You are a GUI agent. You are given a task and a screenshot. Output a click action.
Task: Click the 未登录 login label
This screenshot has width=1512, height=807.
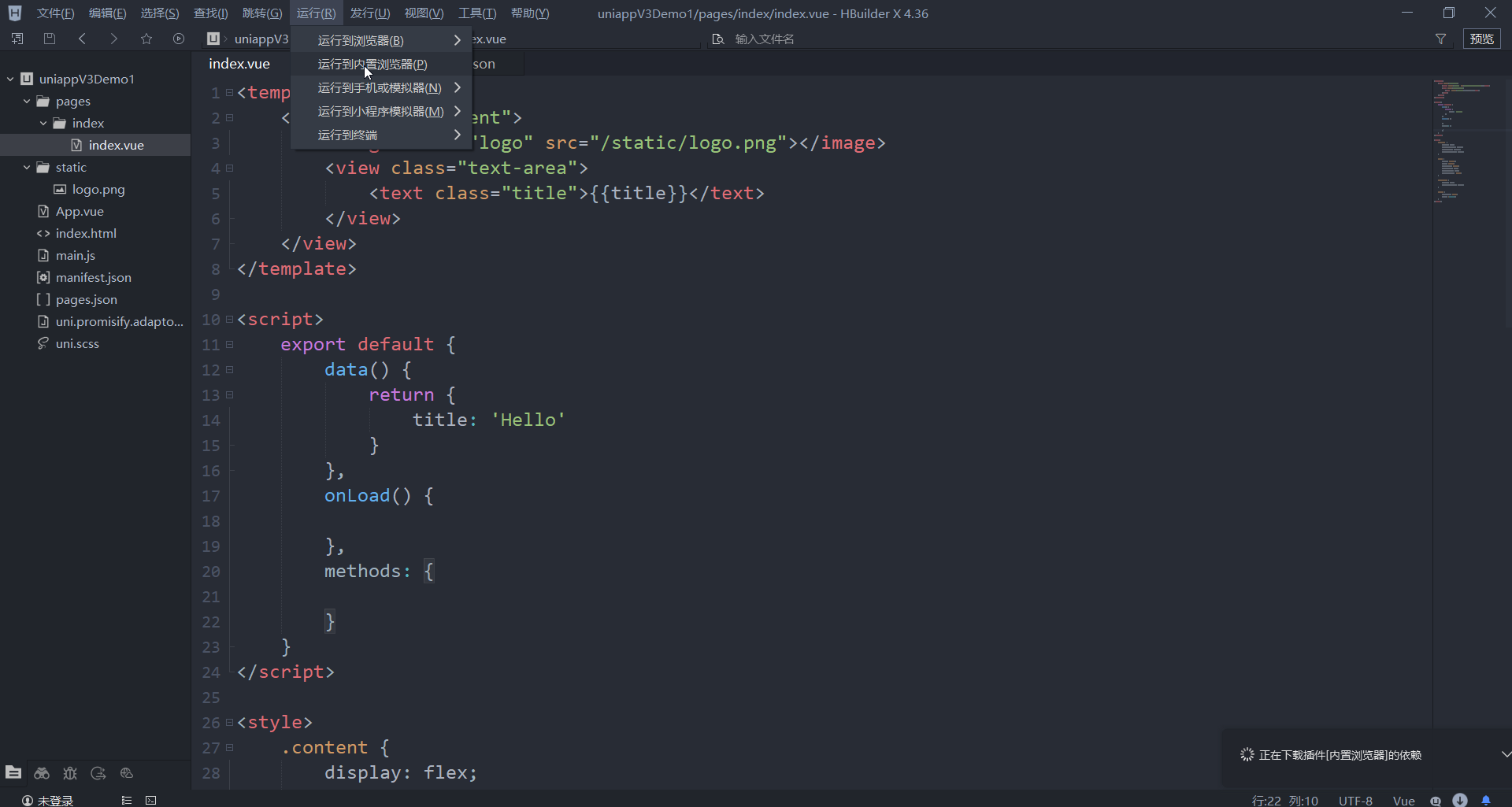pyautogui.click(x=55, y=800)
